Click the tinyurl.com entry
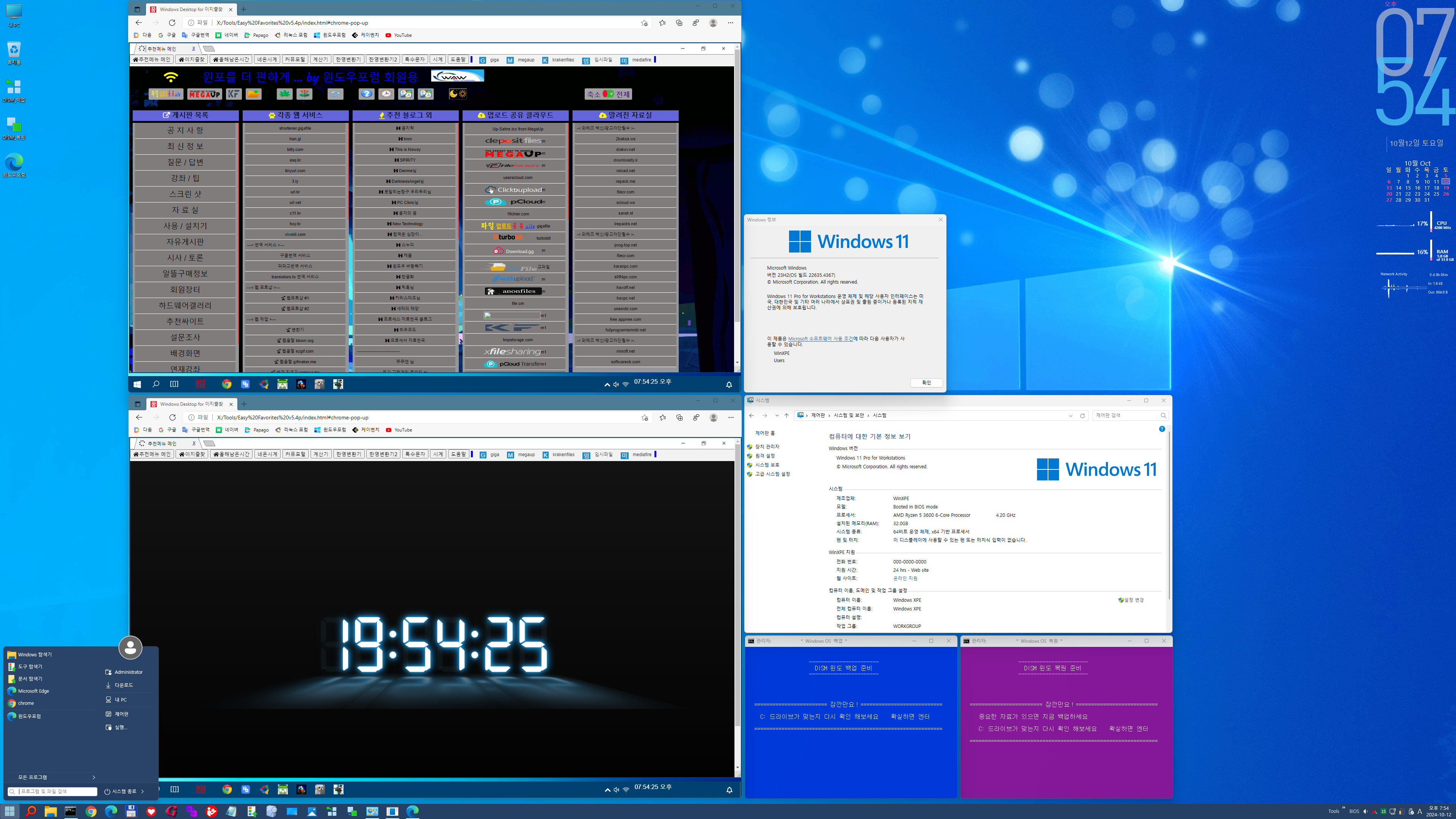Viewport: 1456px width, 819px height. tap(295, 171)
